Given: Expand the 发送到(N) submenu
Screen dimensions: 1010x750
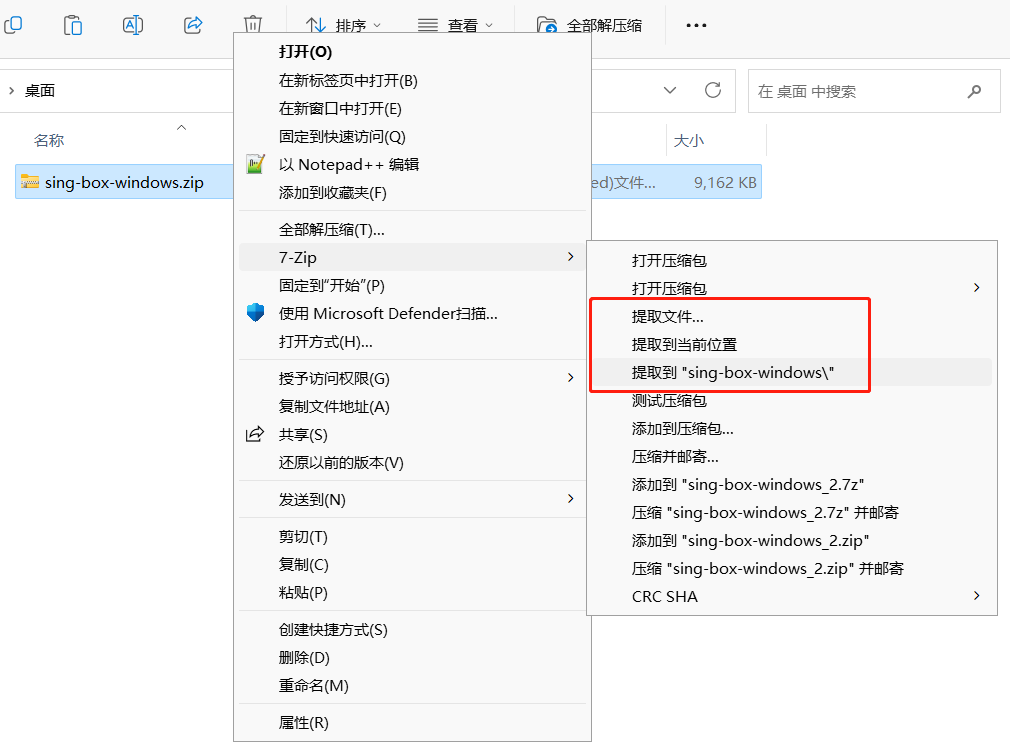Looking at the screenshot, I should coord(570,498).
